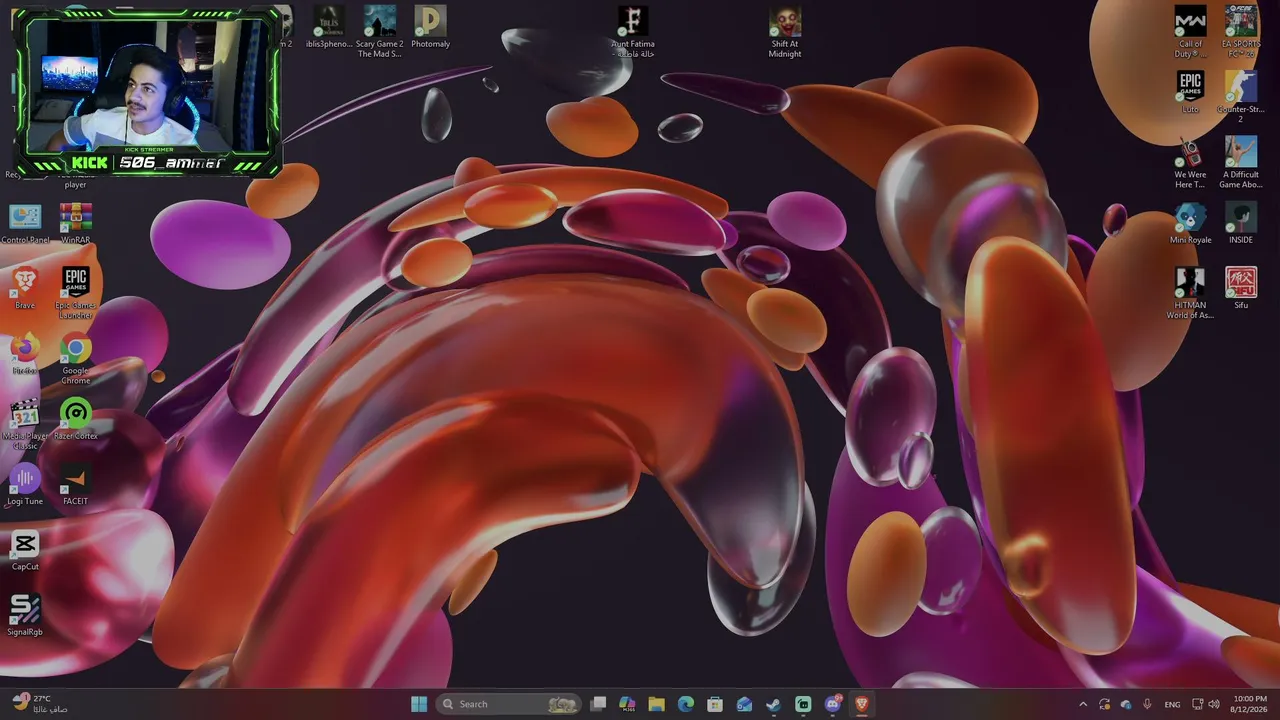The image size is (1280, 720).
Task: Select the Brave desktop shortcut
Action: pos(25,288)
